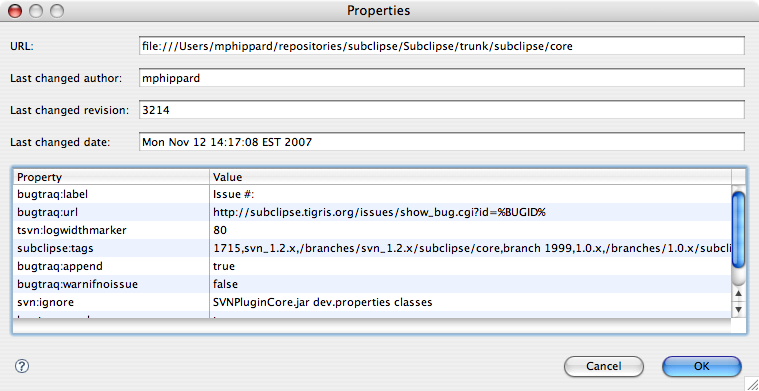Select the subclipse:tags property row

point(372,248)
